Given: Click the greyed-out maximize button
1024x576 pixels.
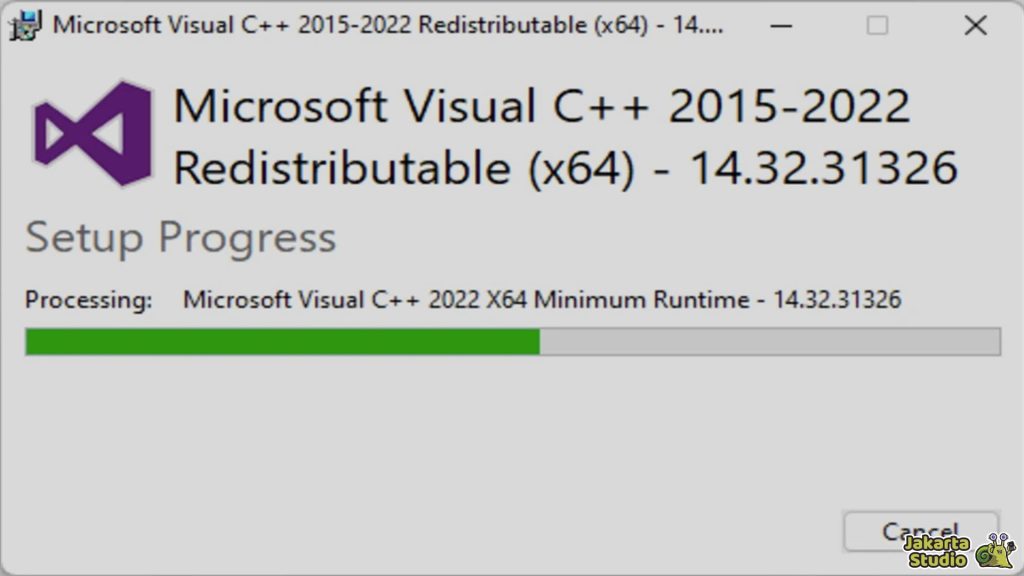Looking at the screenshot, I should (x=877, y=25).
